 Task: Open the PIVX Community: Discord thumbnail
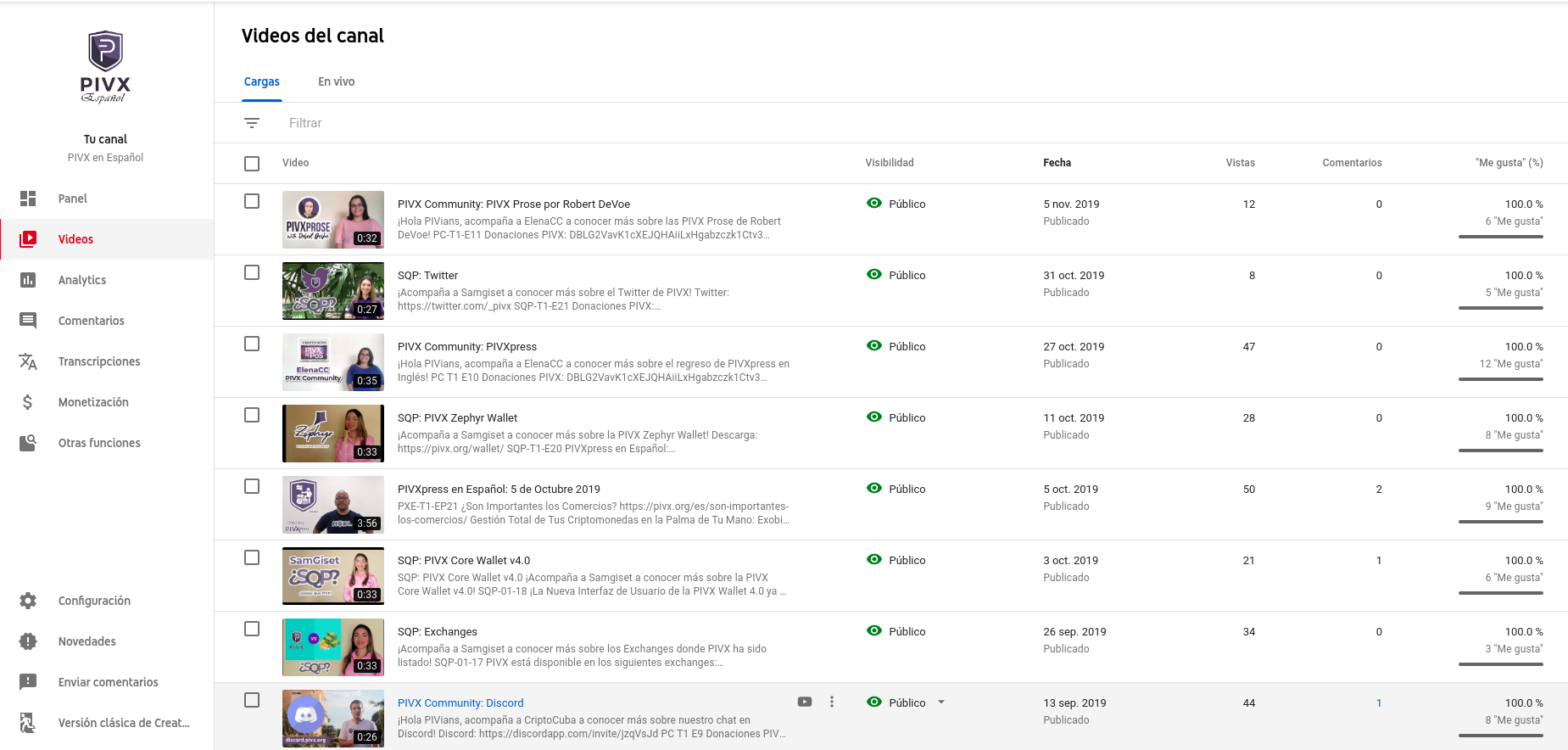(x=333, y=719)
